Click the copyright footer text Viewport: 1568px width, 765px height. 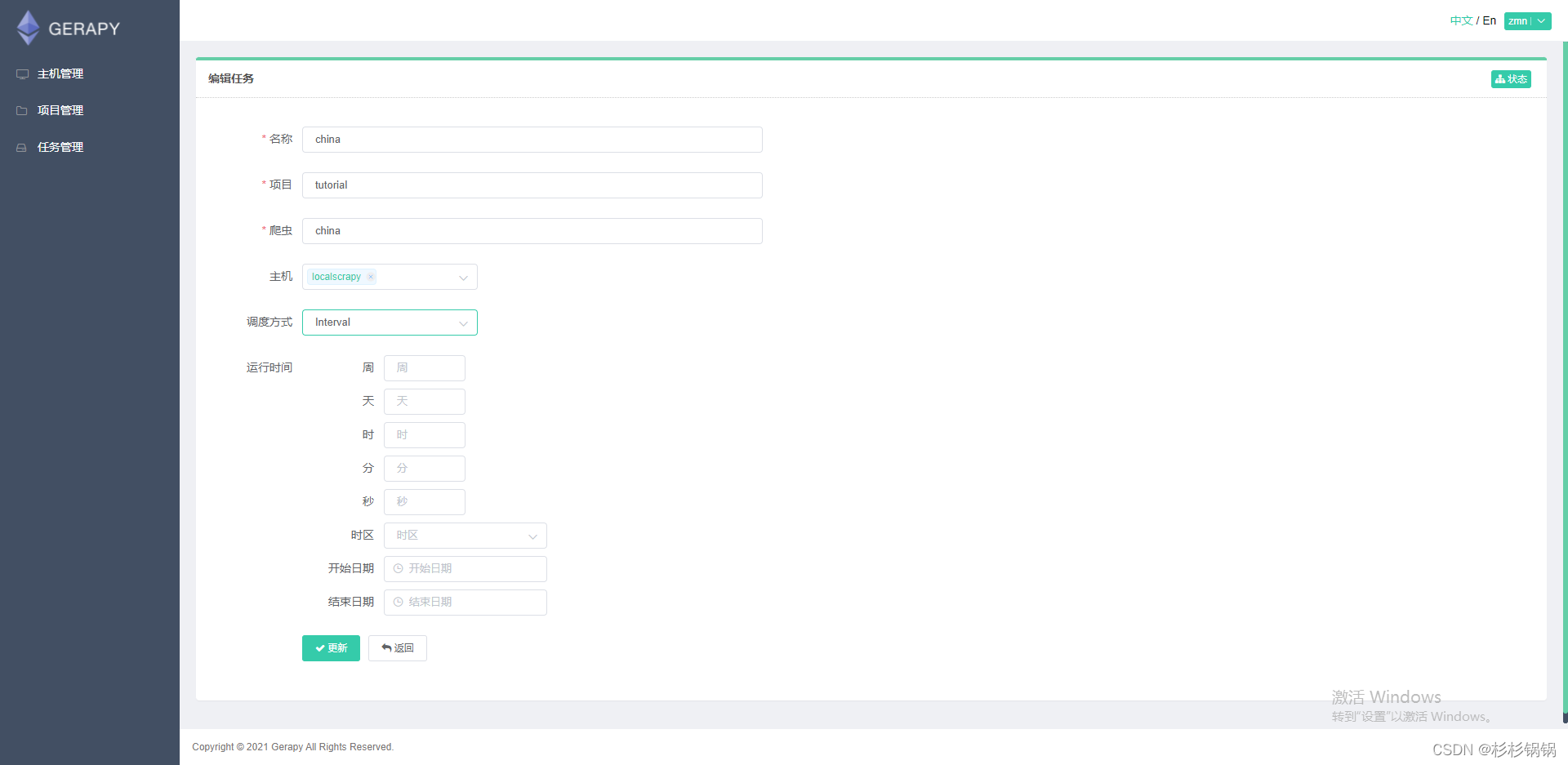pyautogui.click(x=293, y=747)
